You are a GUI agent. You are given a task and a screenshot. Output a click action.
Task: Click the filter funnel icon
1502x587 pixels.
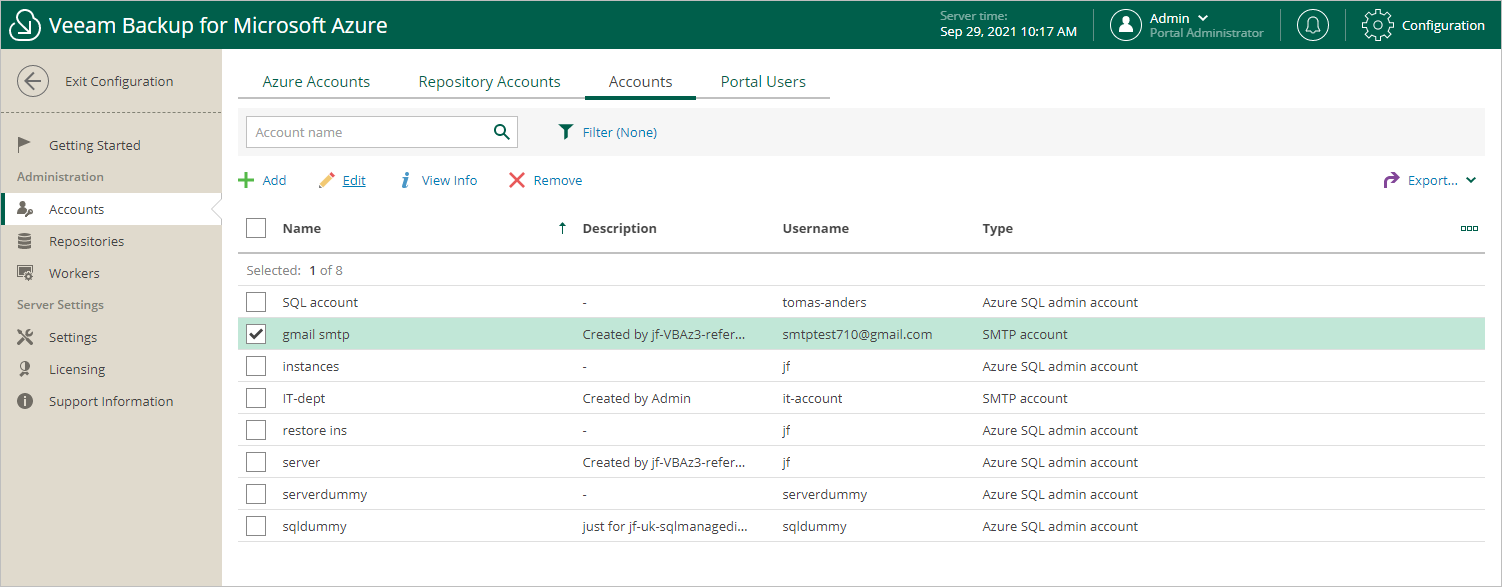(x=566, y=132)
